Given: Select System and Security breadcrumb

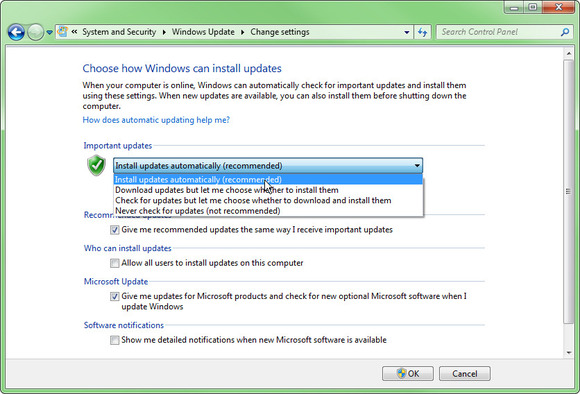Looking at the screenshot, I should point(119,32).
